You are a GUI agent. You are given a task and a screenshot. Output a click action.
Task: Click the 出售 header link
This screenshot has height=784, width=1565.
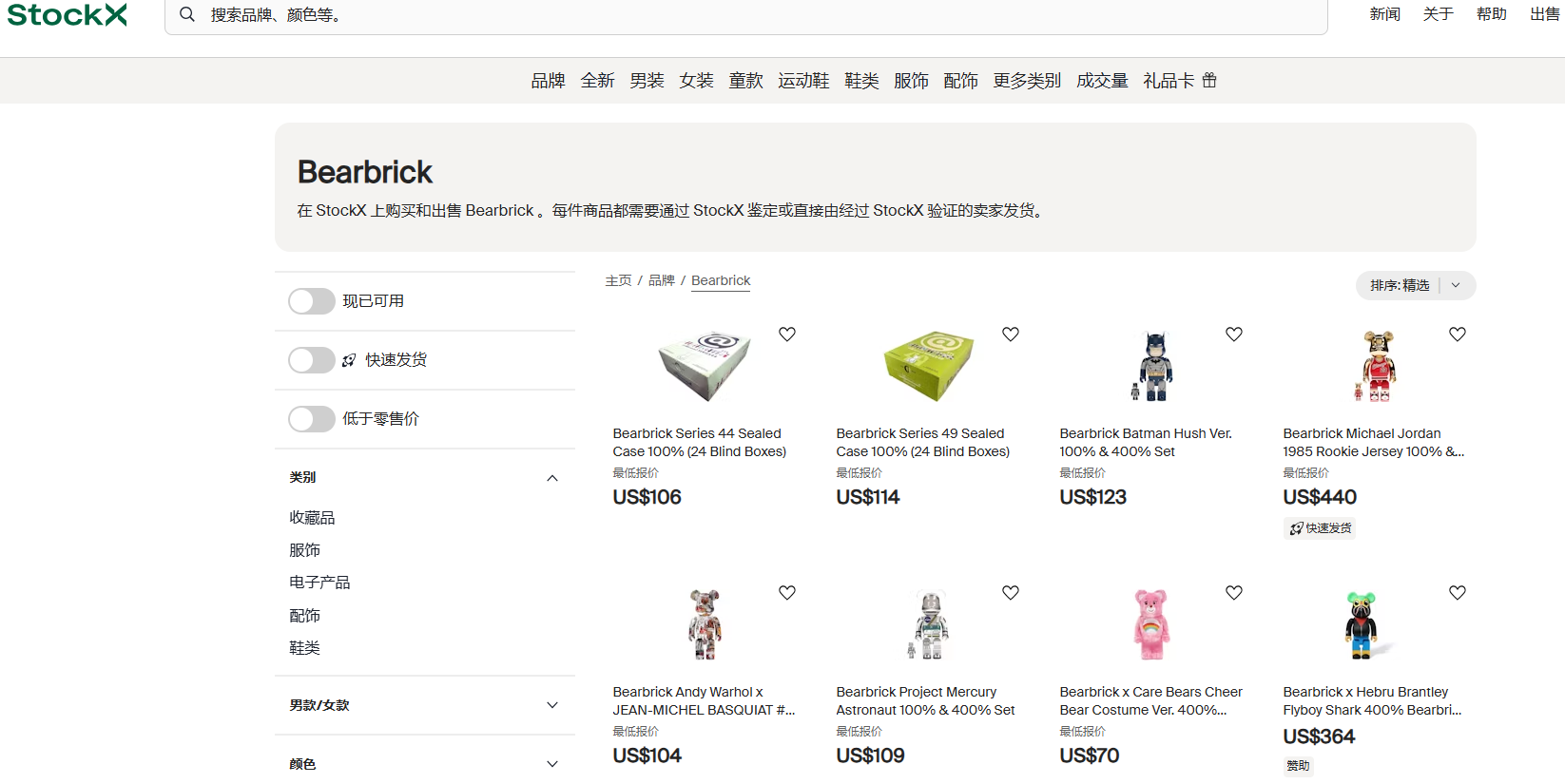pyautogui.click(x=1545, y=14)
